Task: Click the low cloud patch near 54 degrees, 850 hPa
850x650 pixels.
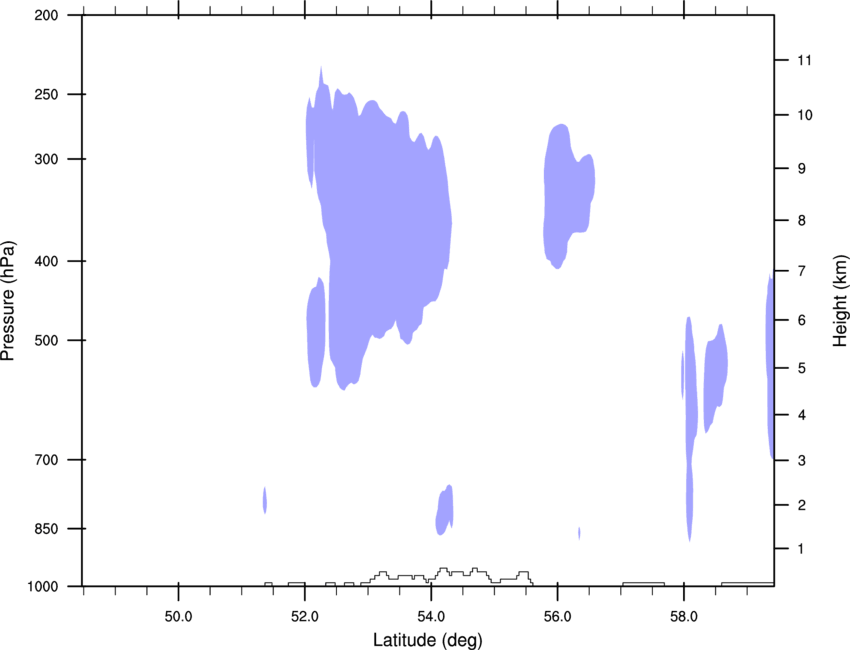Action: (x=445, y=510)
